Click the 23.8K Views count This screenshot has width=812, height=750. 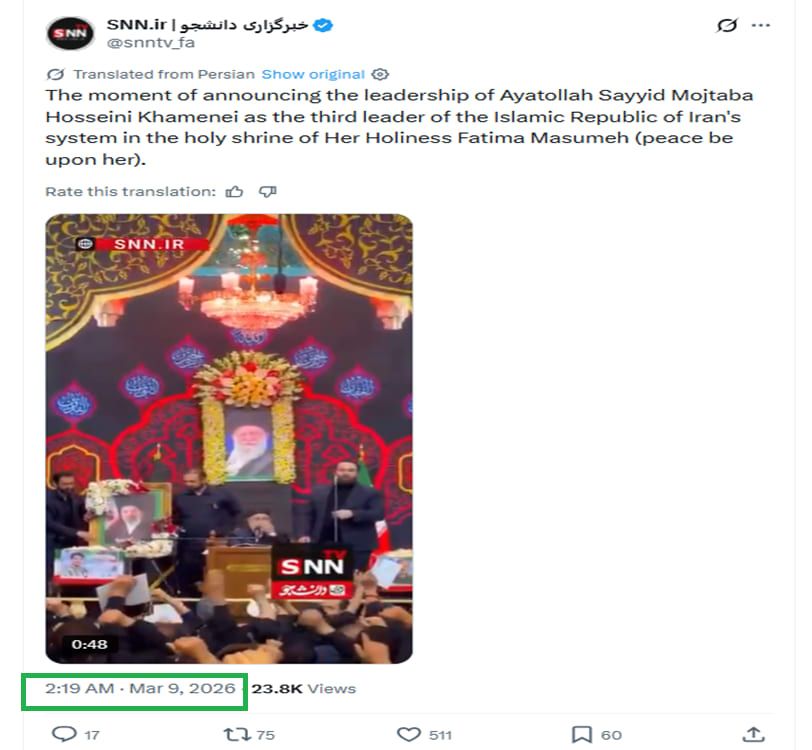[303, 689]
